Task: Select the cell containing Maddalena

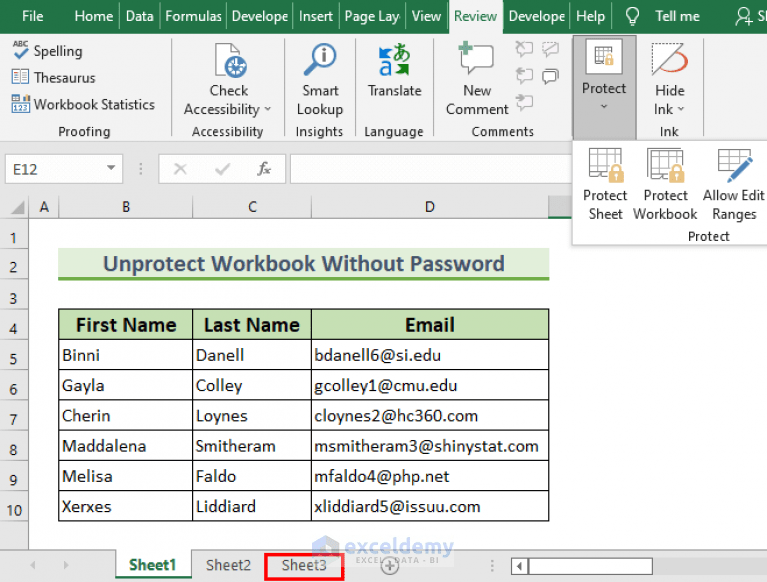Action: click(126, 446)
